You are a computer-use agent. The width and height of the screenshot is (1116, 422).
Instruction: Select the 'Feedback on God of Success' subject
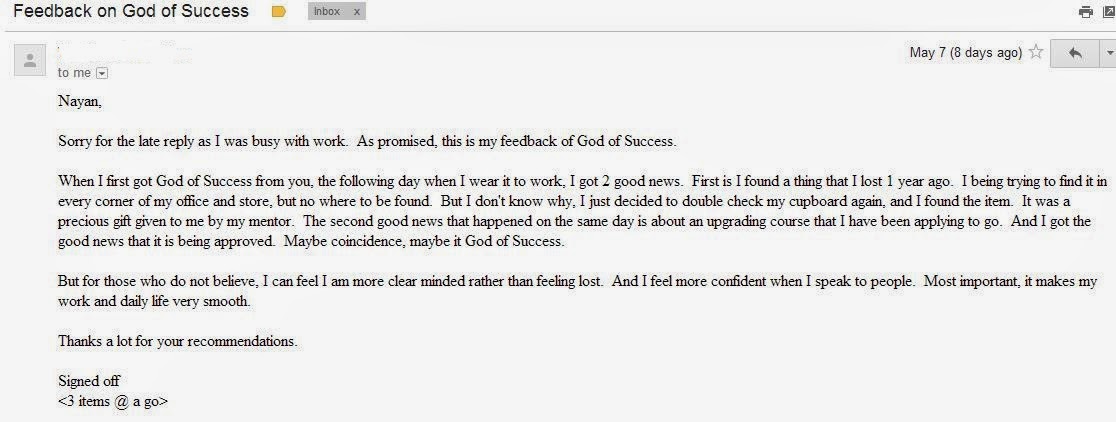131,11
